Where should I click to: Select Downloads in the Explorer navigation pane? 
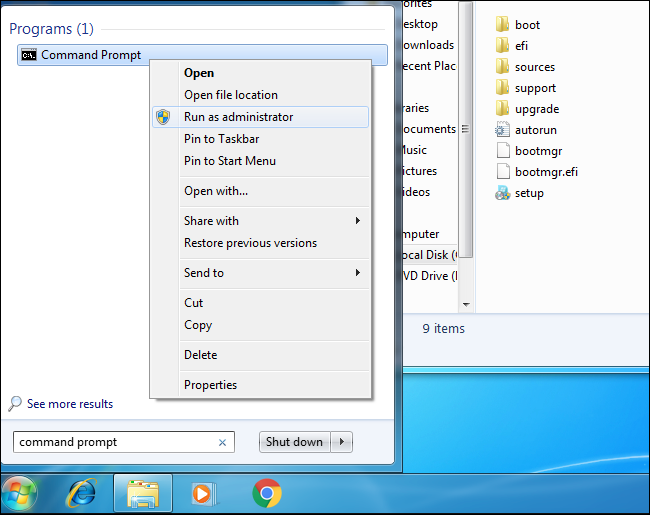(x=428, y=45)
